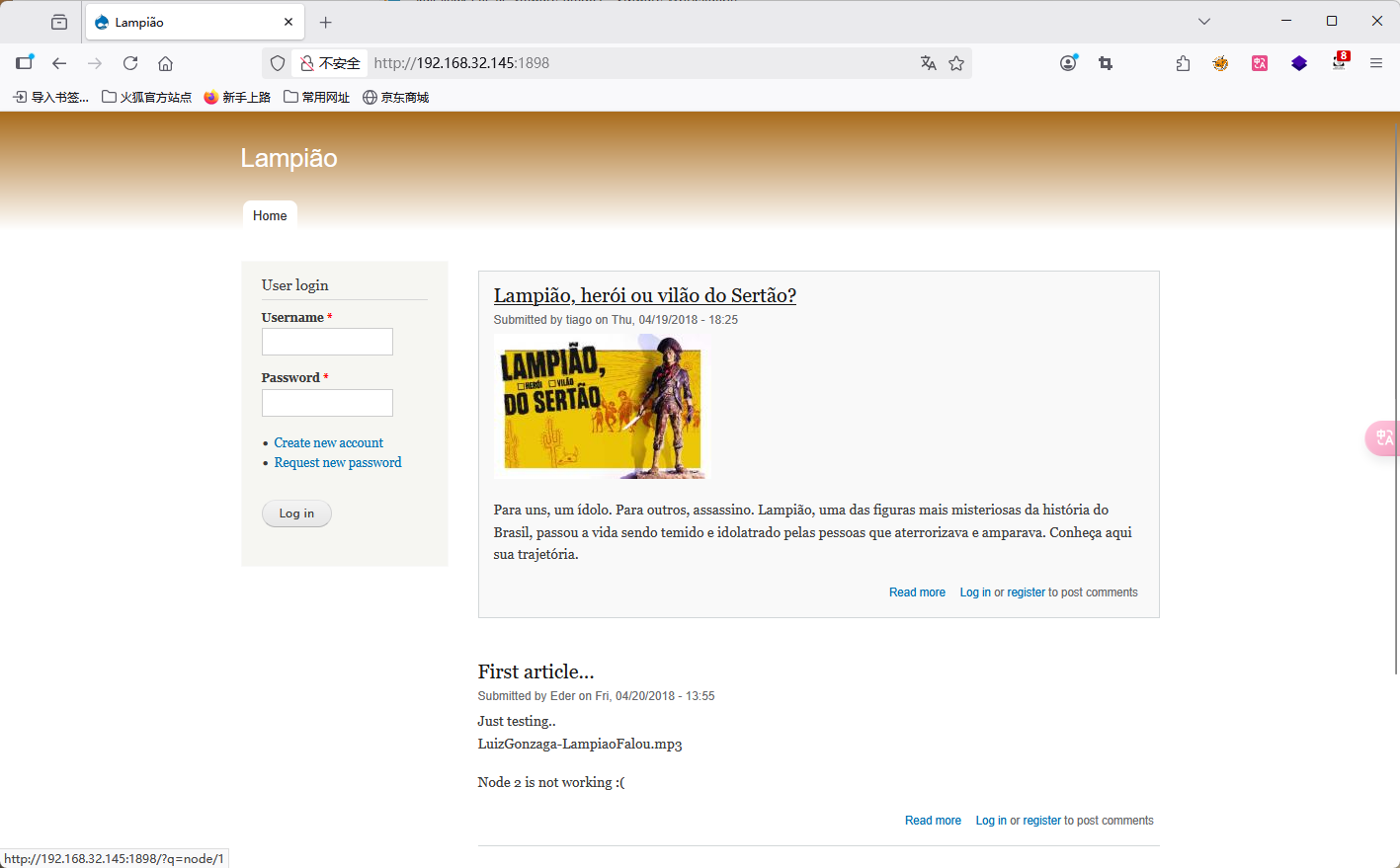Screen dimensions: 1400x868
Task: Close the Lampião browser tab
Action: tap(288, 22)
